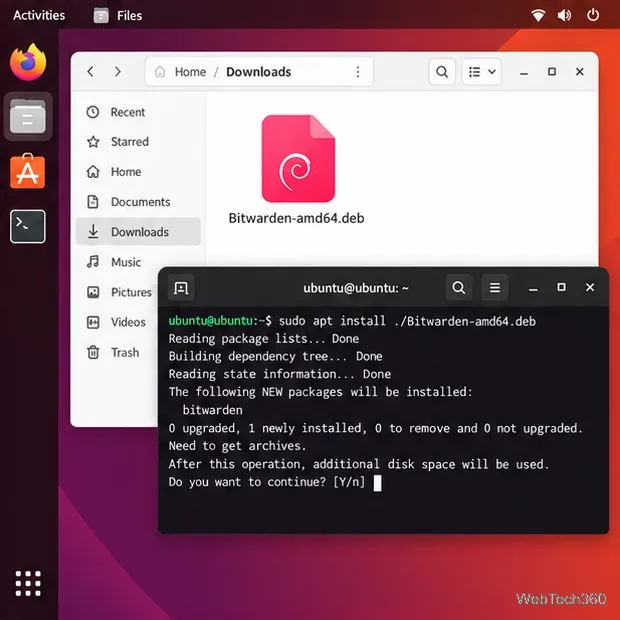
Task: Click 'The following NEW packages' line
Action: pos(321,392)
